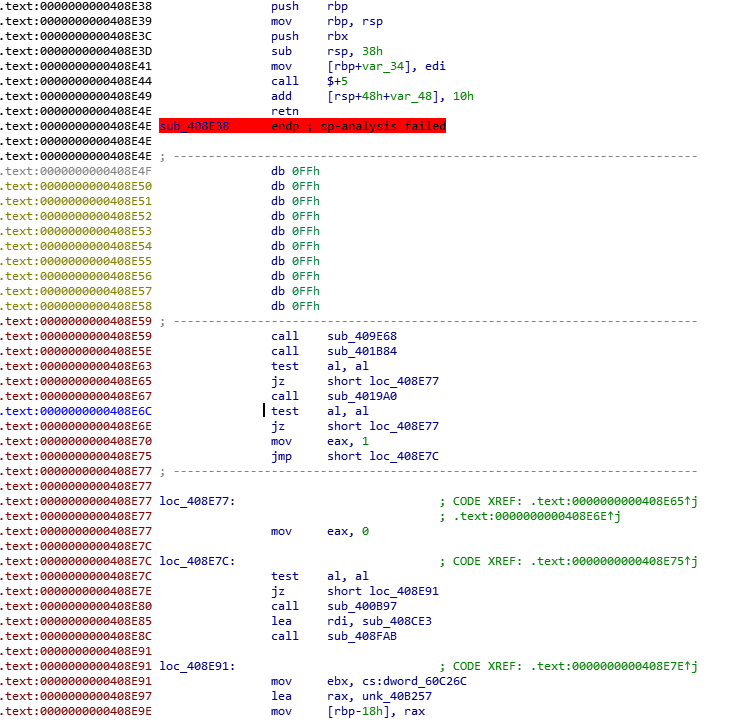Click the $+5 call operand
The height and width of the screenshot is (720, 756).
341,81
